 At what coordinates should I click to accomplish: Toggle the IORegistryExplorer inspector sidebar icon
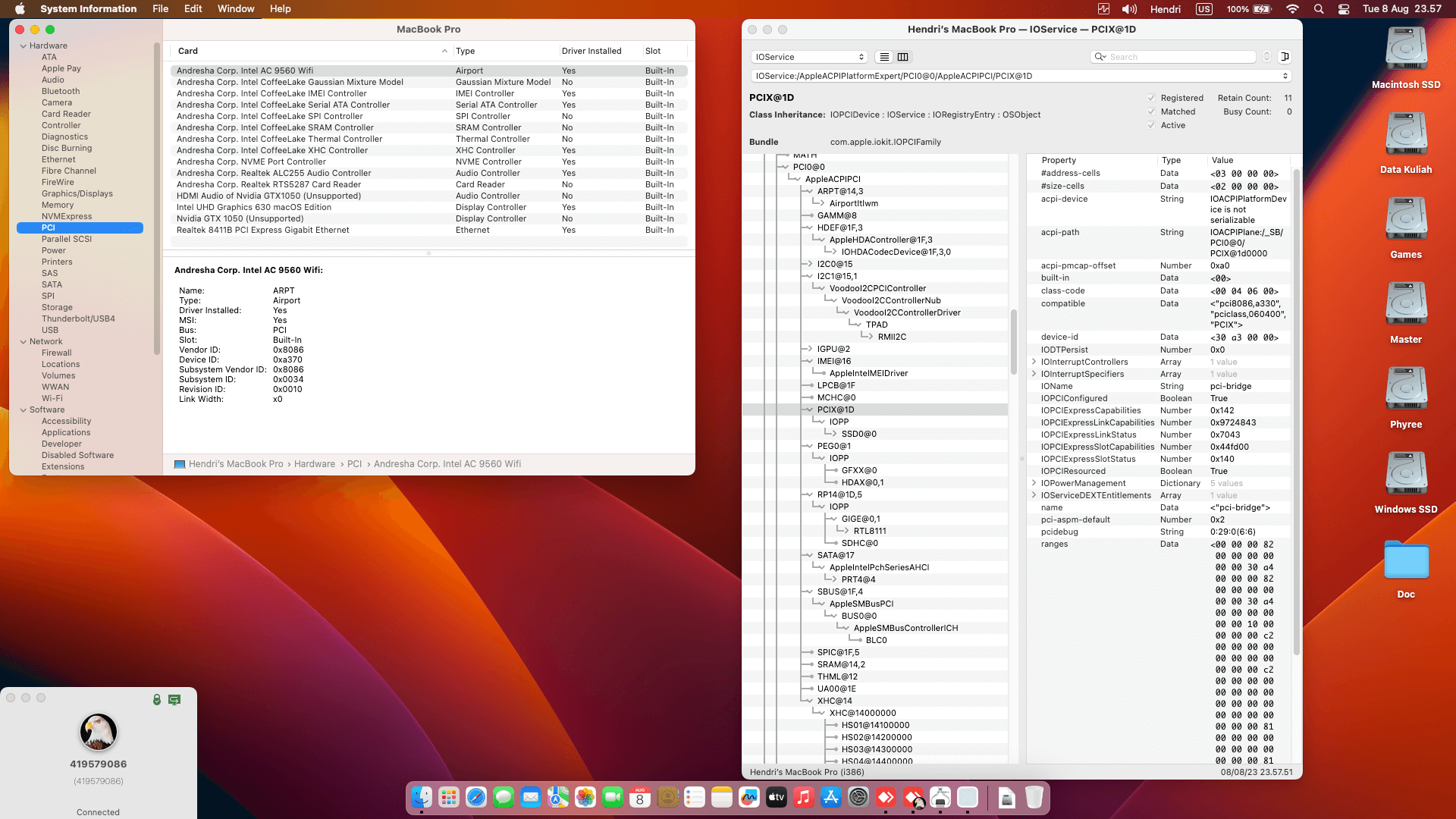(x=1285, y=57)
